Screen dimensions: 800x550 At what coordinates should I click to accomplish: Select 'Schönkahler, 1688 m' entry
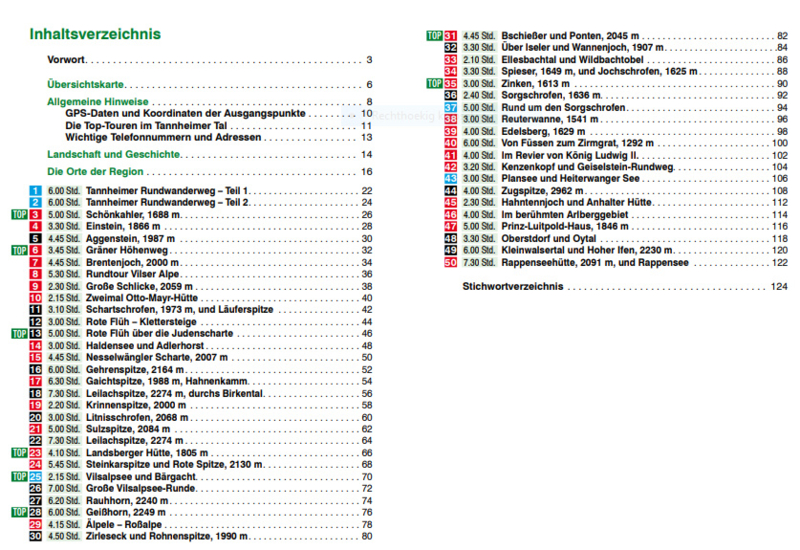click(133, 214)
